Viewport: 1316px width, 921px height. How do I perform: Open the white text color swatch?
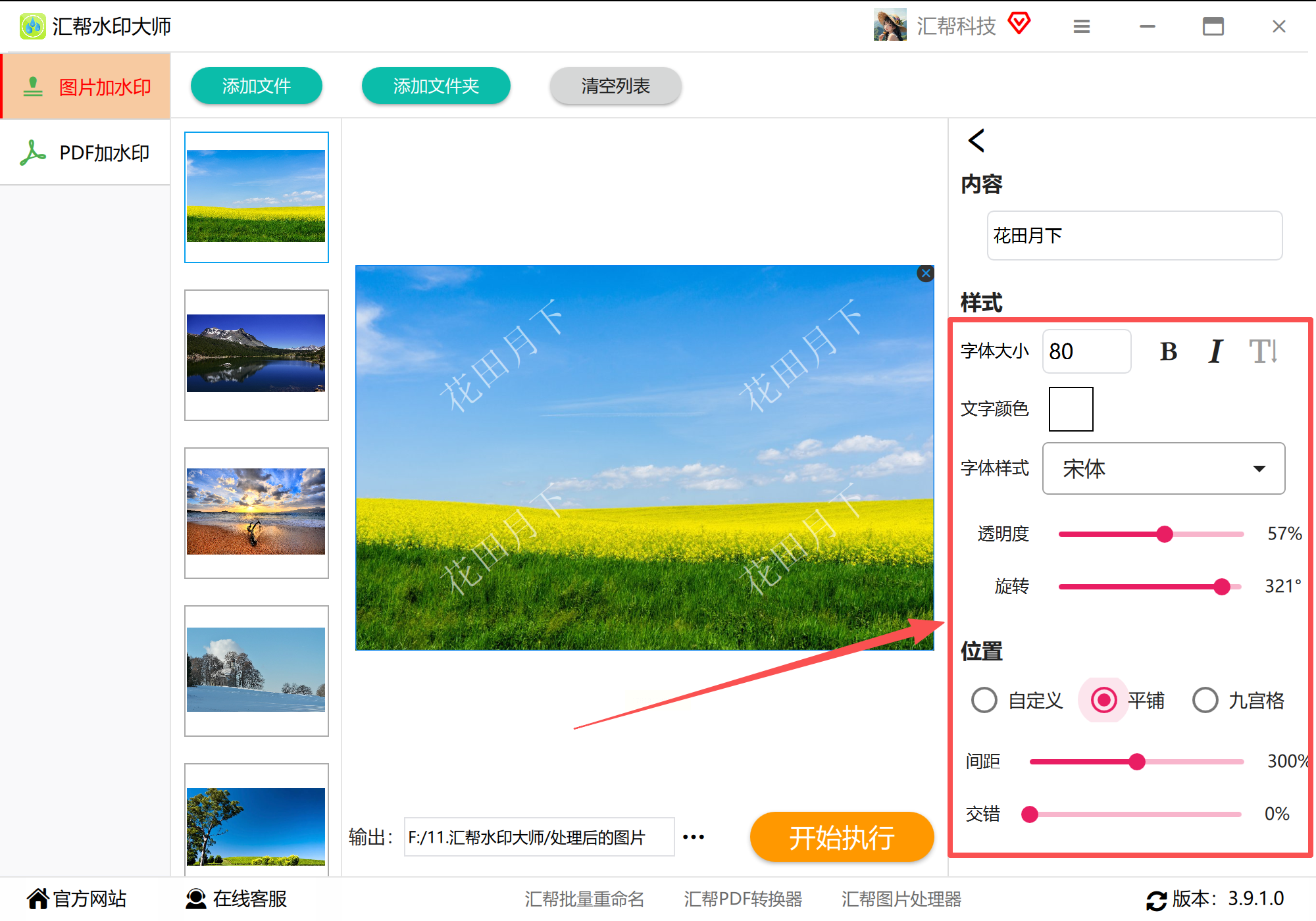click(x=1071, y=409)
